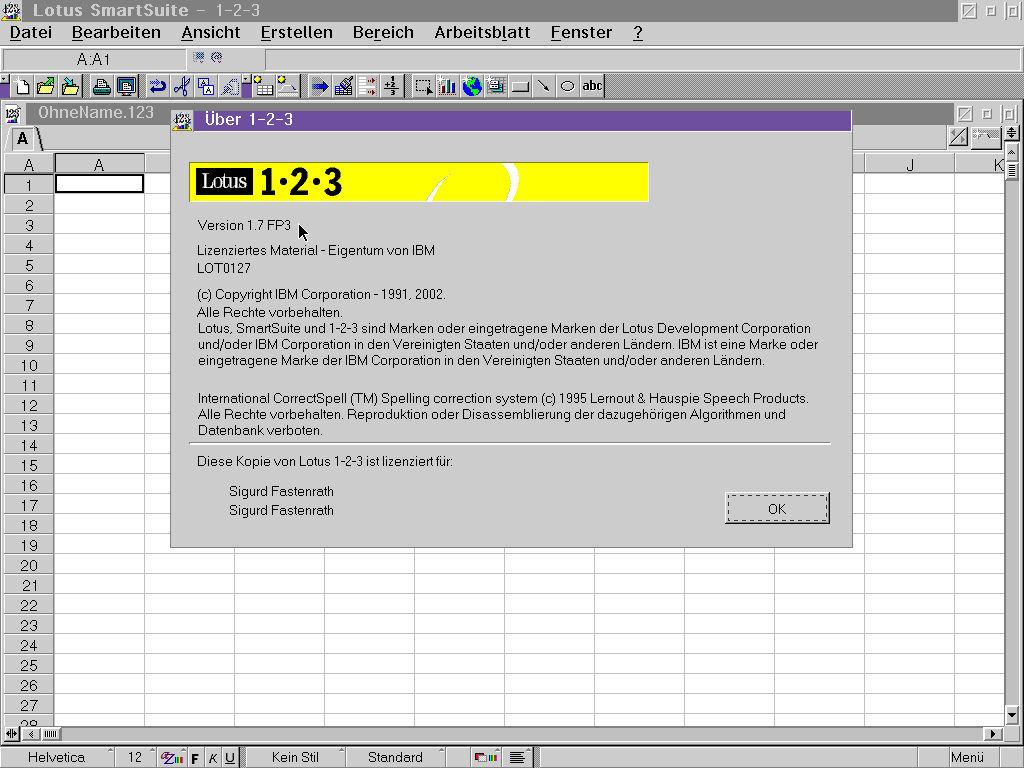Click the cell address box A:A1
Image resolution: width=1024 pixels, height=768 pixels.
coord(94,60)
